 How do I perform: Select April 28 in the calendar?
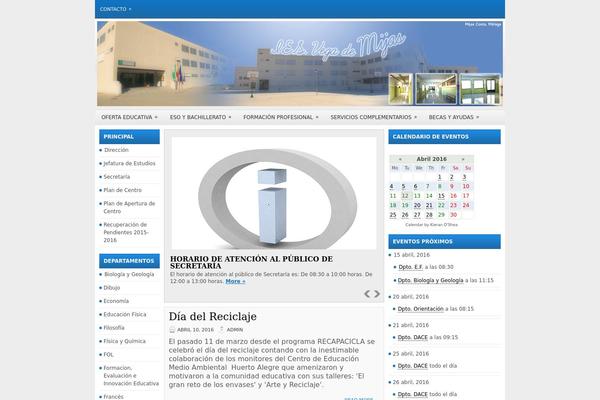click(x=429, y=215)
